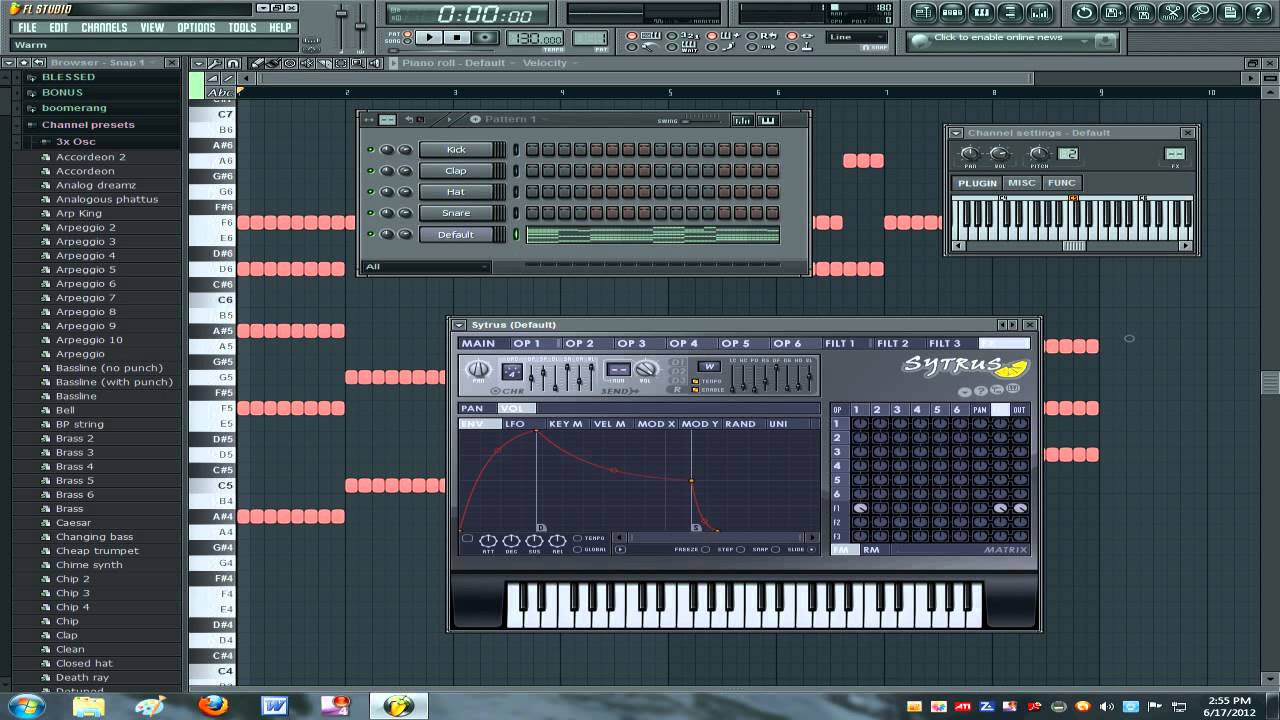The height and width of the screenshot is (720, 1280).
Task: Click the magnet snap icon in piano roll
Action: (x=233, y=63)
